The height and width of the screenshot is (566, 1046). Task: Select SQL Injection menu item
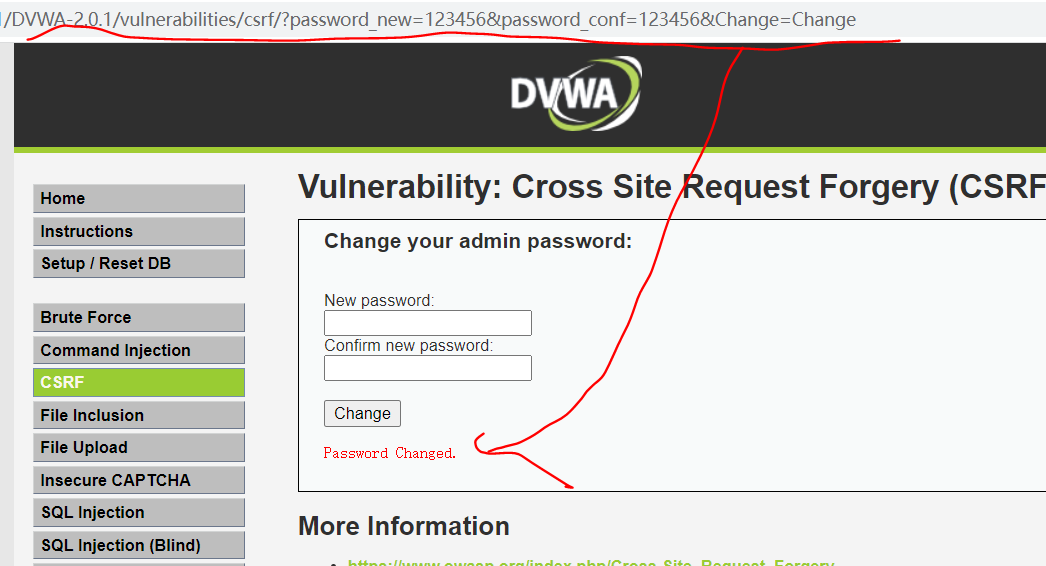pos(139,513)
